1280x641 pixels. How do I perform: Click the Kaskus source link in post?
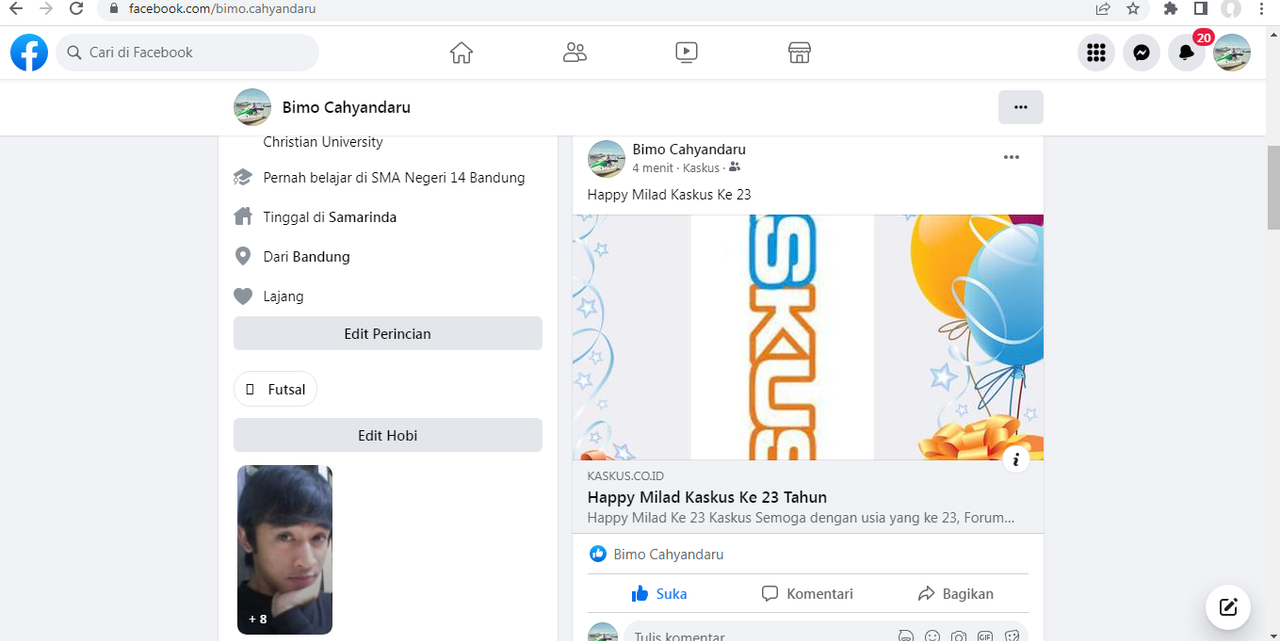[701, 168]
